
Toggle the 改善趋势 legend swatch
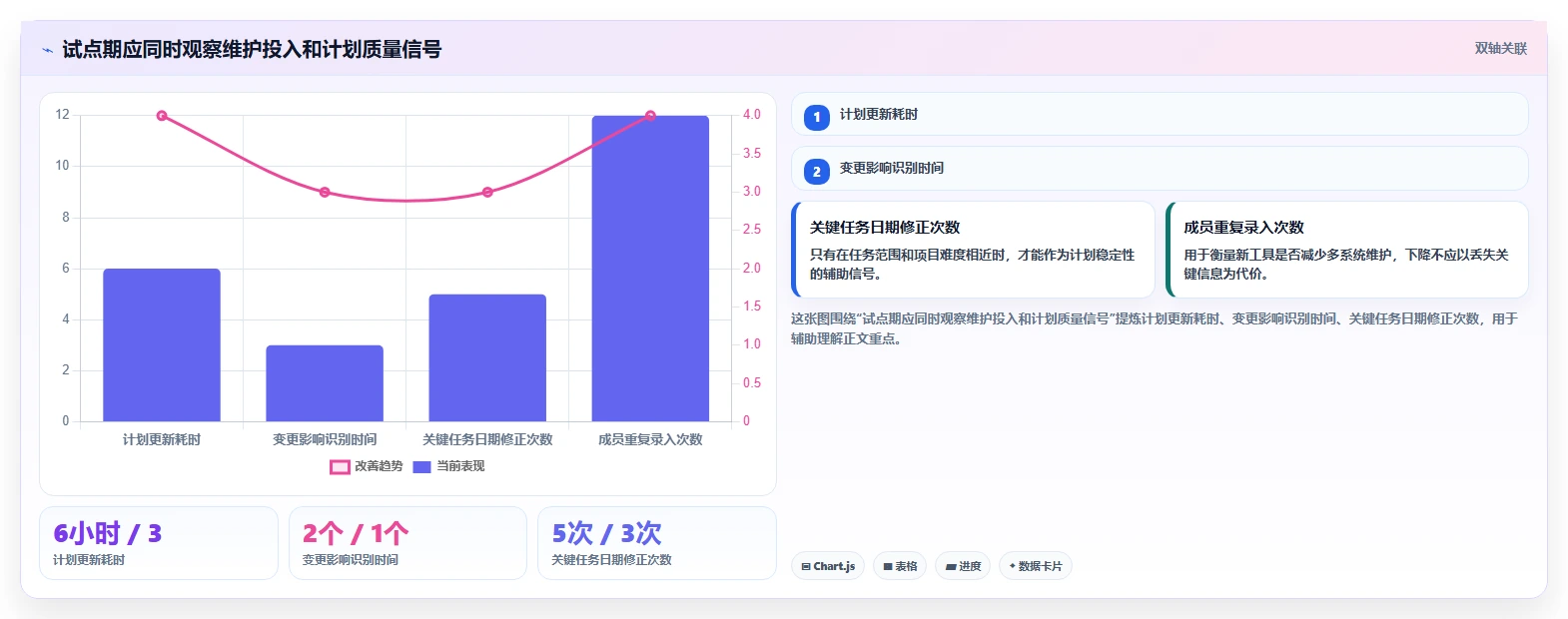pyautogui.click(x=340, y=466)
